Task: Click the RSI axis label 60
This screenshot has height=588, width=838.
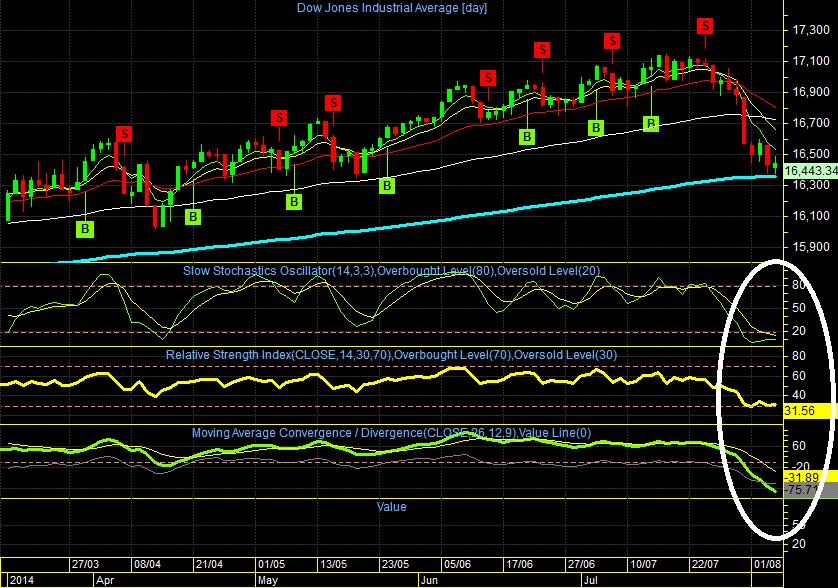Action: click(799, 376)
